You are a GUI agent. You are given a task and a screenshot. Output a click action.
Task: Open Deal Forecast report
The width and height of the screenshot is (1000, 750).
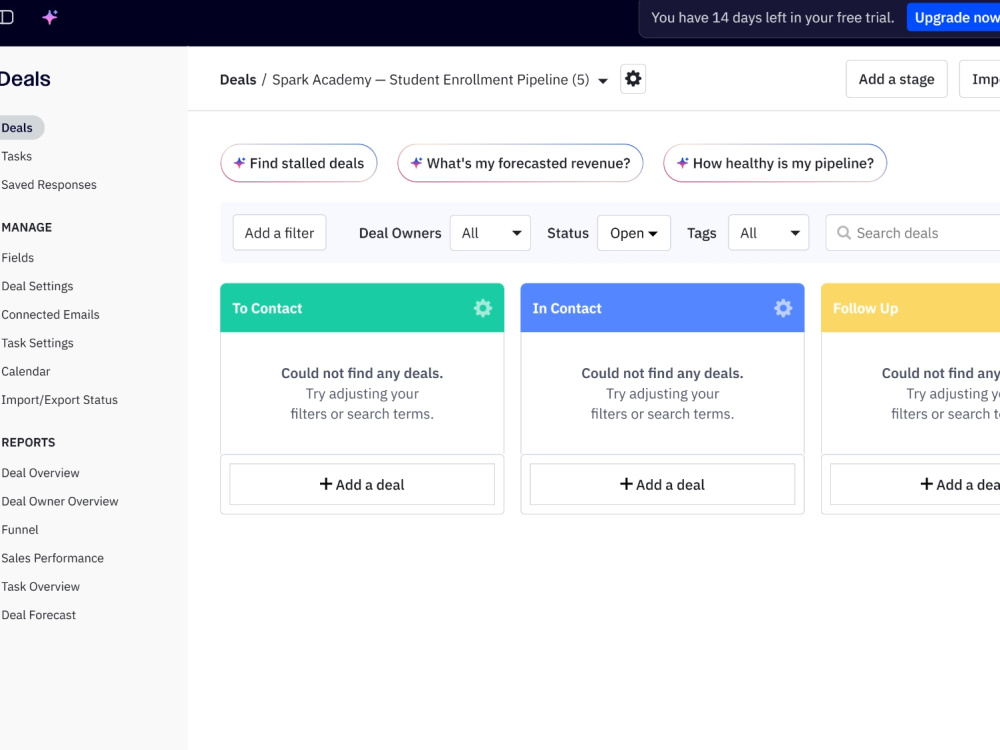click(x=38, y=615)
